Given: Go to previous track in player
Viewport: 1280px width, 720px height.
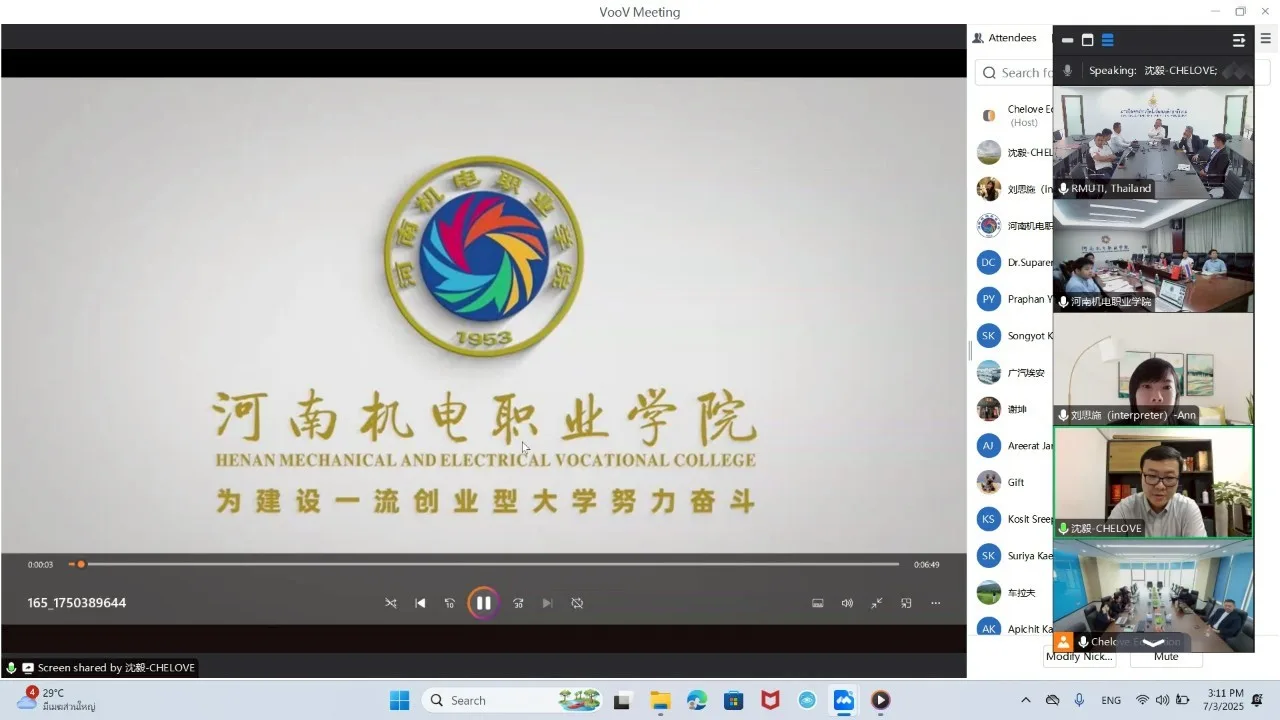Looking at the screenshot, I should (420, 603).
